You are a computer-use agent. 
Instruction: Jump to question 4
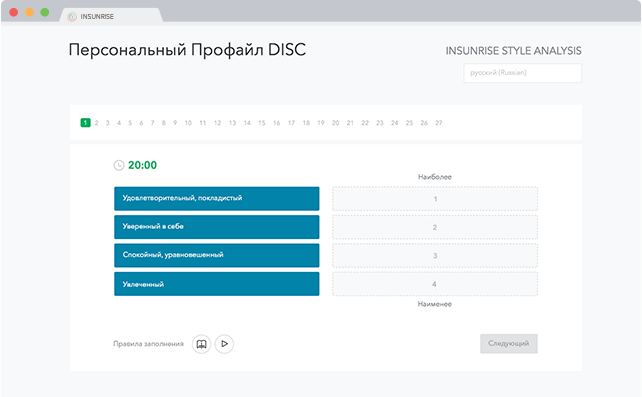click(x=119, y=123)
